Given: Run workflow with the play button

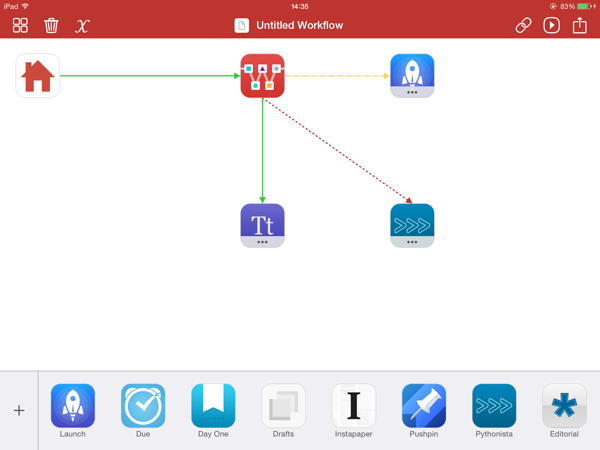Looking at the screenshot, I should pos(551,26).
